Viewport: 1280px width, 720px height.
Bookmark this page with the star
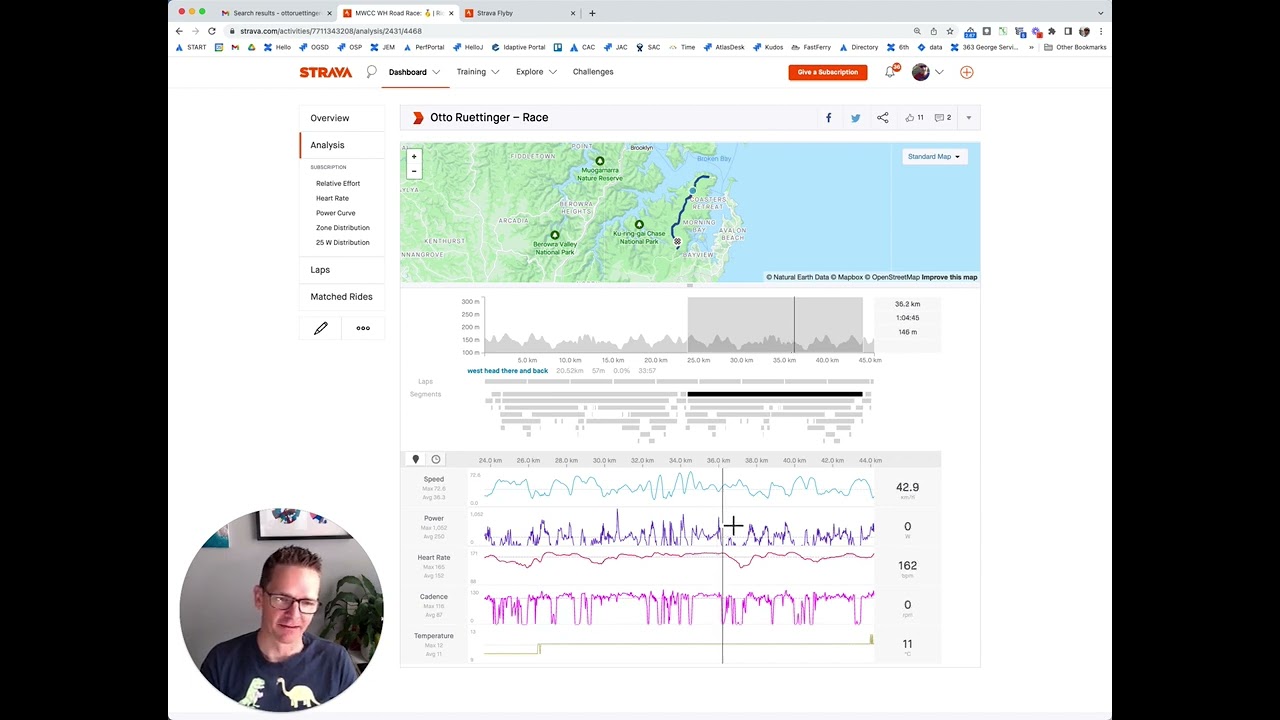(x=950, y=31)
